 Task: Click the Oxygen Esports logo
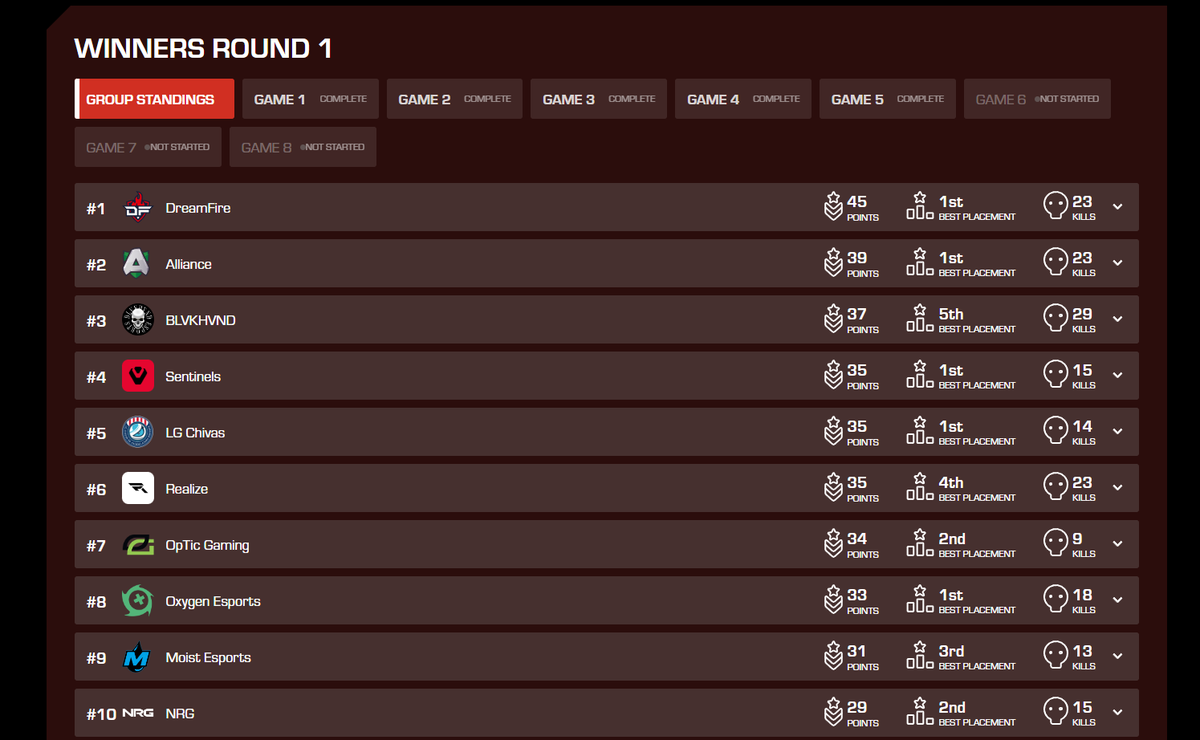tap(137, 601)
